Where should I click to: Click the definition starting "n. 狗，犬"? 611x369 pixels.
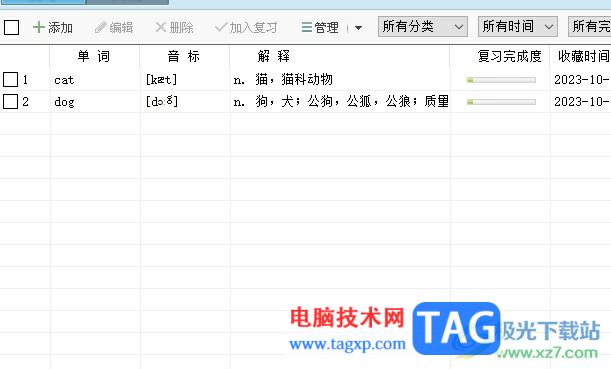point(341,102)
